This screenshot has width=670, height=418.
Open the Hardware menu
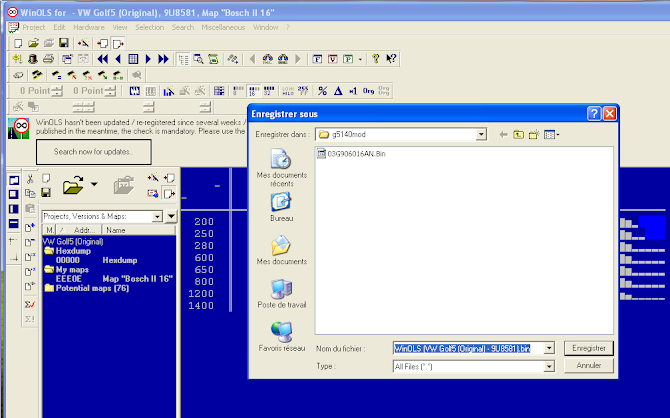click(x=89, y=27)
